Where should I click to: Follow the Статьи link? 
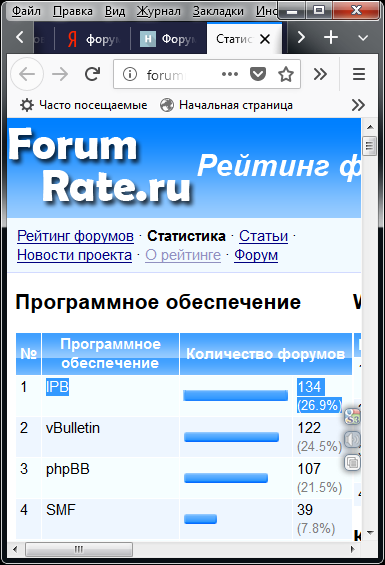264,236
